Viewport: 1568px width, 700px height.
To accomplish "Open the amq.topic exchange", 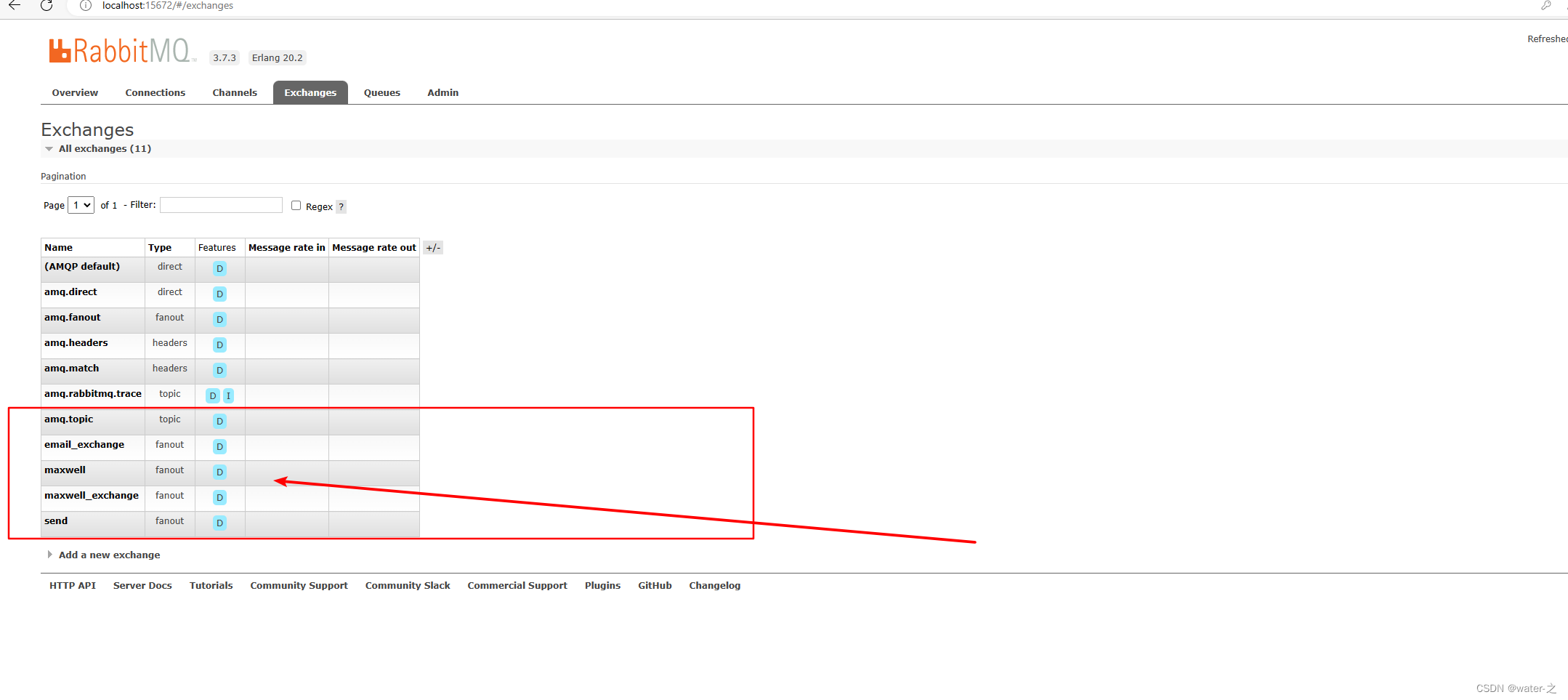I will 69,419.
